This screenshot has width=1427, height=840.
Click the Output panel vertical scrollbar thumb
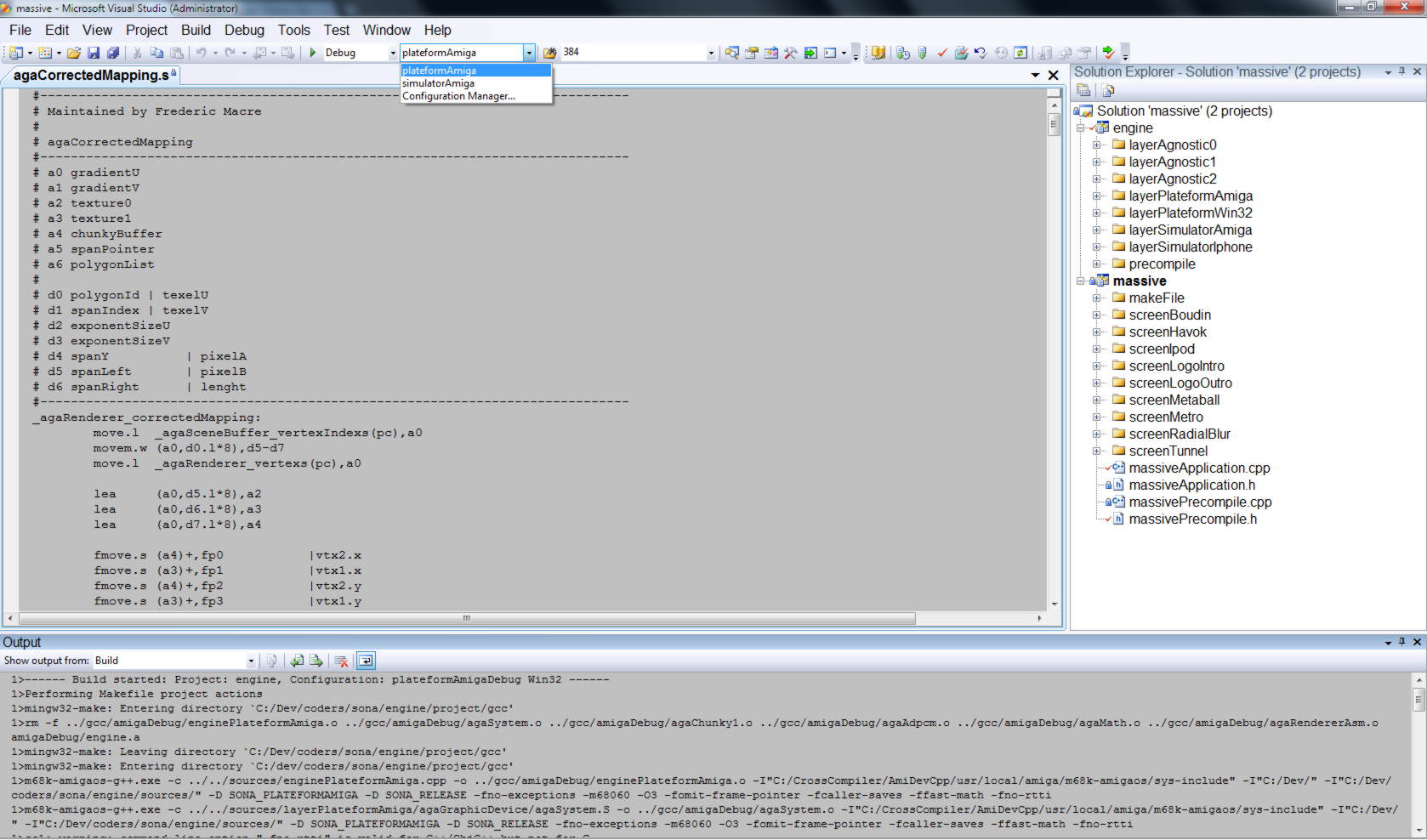1418,699
